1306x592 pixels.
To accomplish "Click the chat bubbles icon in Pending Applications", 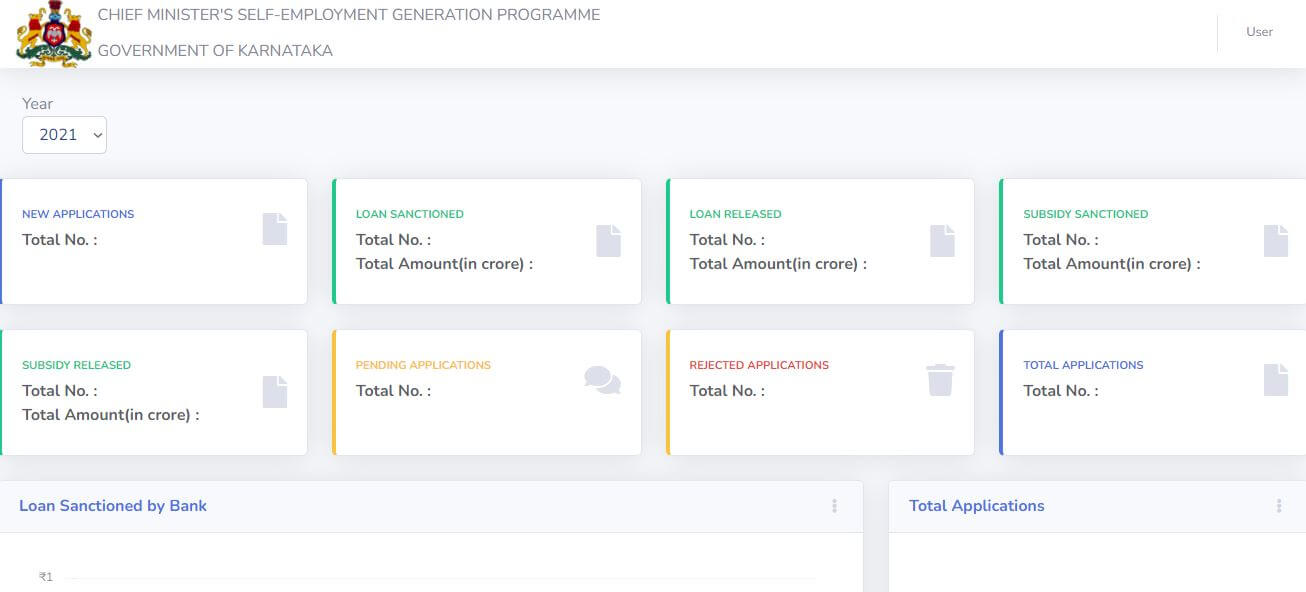I will click(x=602, y=380).
